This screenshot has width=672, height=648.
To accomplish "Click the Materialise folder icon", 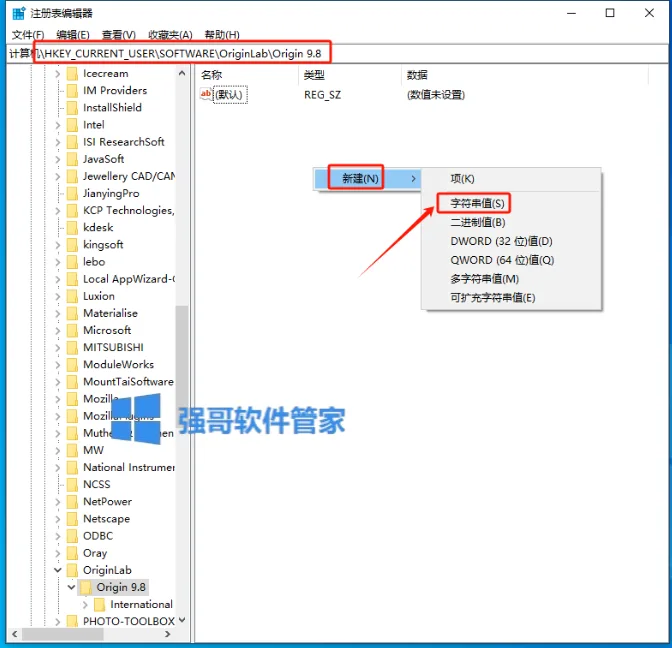I will point(72,313).
